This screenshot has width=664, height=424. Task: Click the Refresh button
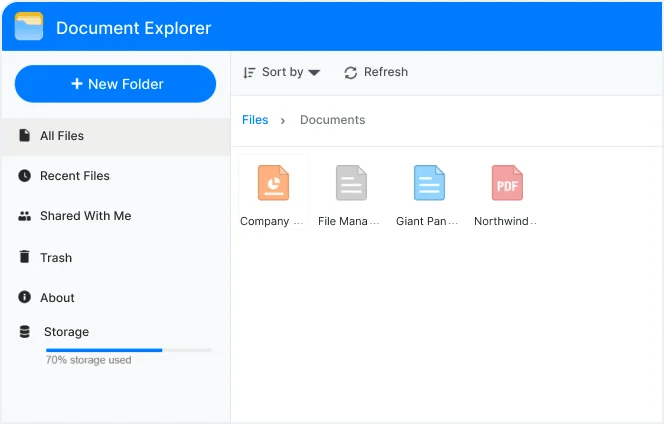click(376, 72)
